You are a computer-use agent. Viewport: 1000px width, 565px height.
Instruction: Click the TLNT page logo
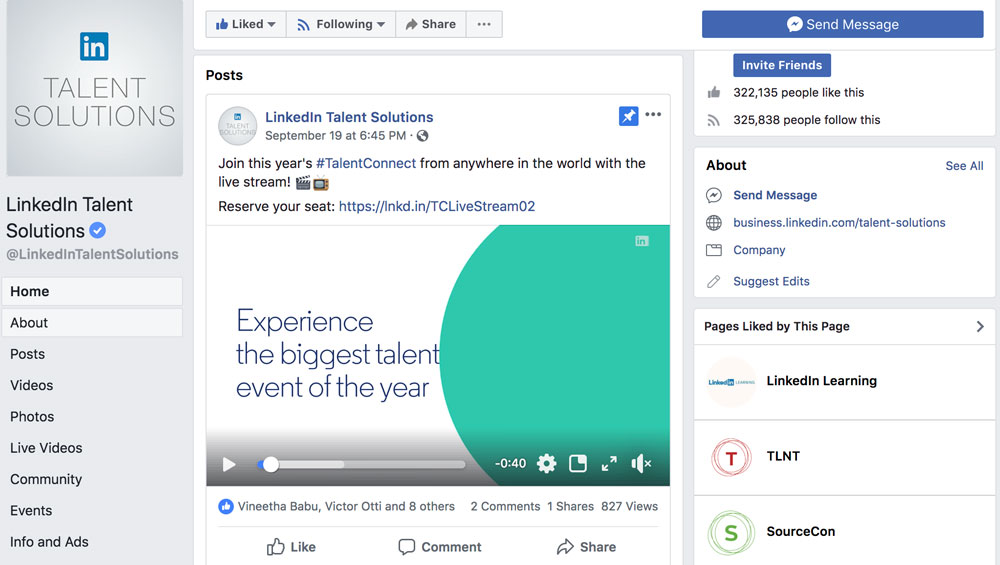[x=731, y=457]
